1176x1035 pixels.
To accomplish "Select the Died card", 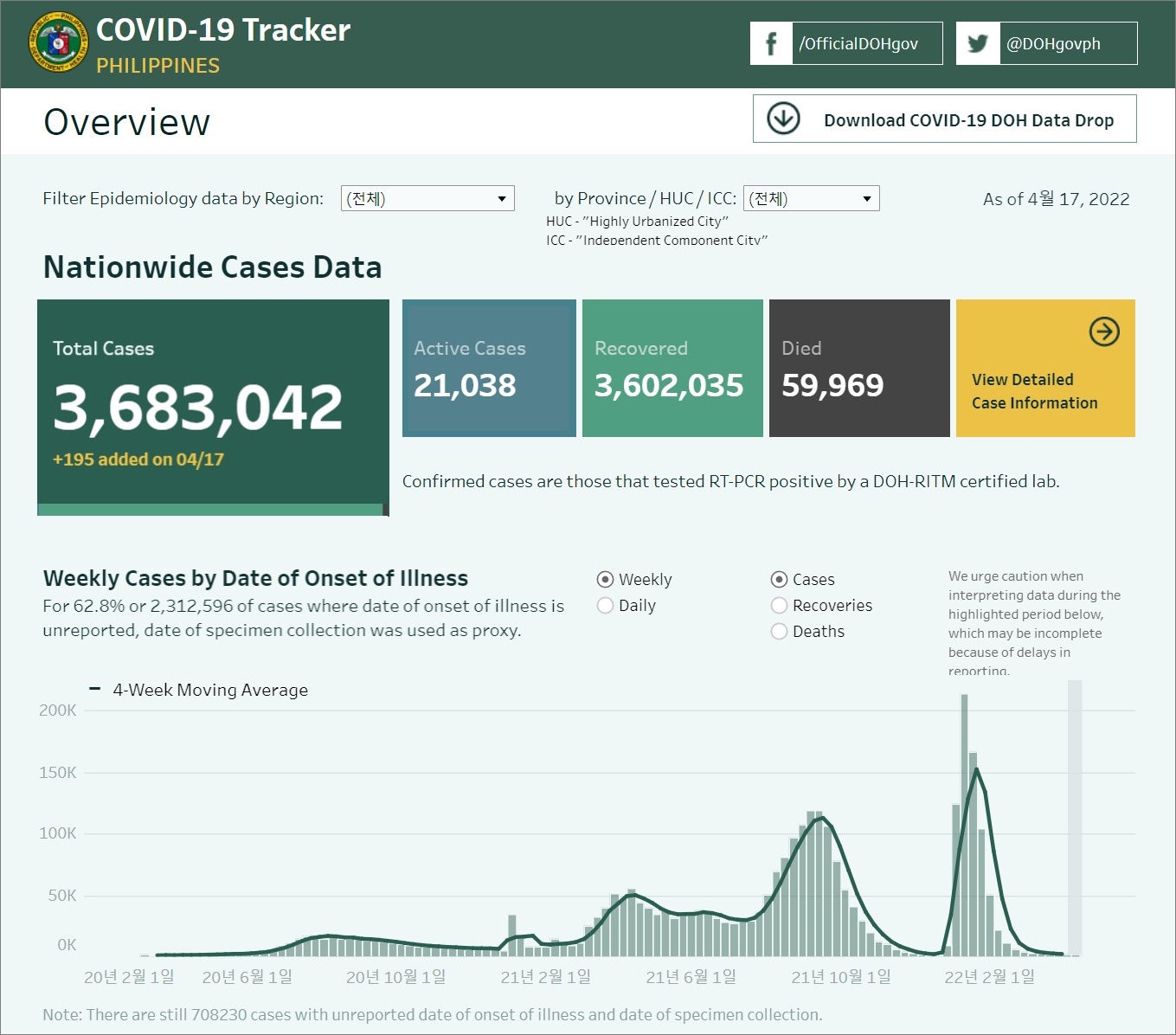I will (x=859, y=369).
